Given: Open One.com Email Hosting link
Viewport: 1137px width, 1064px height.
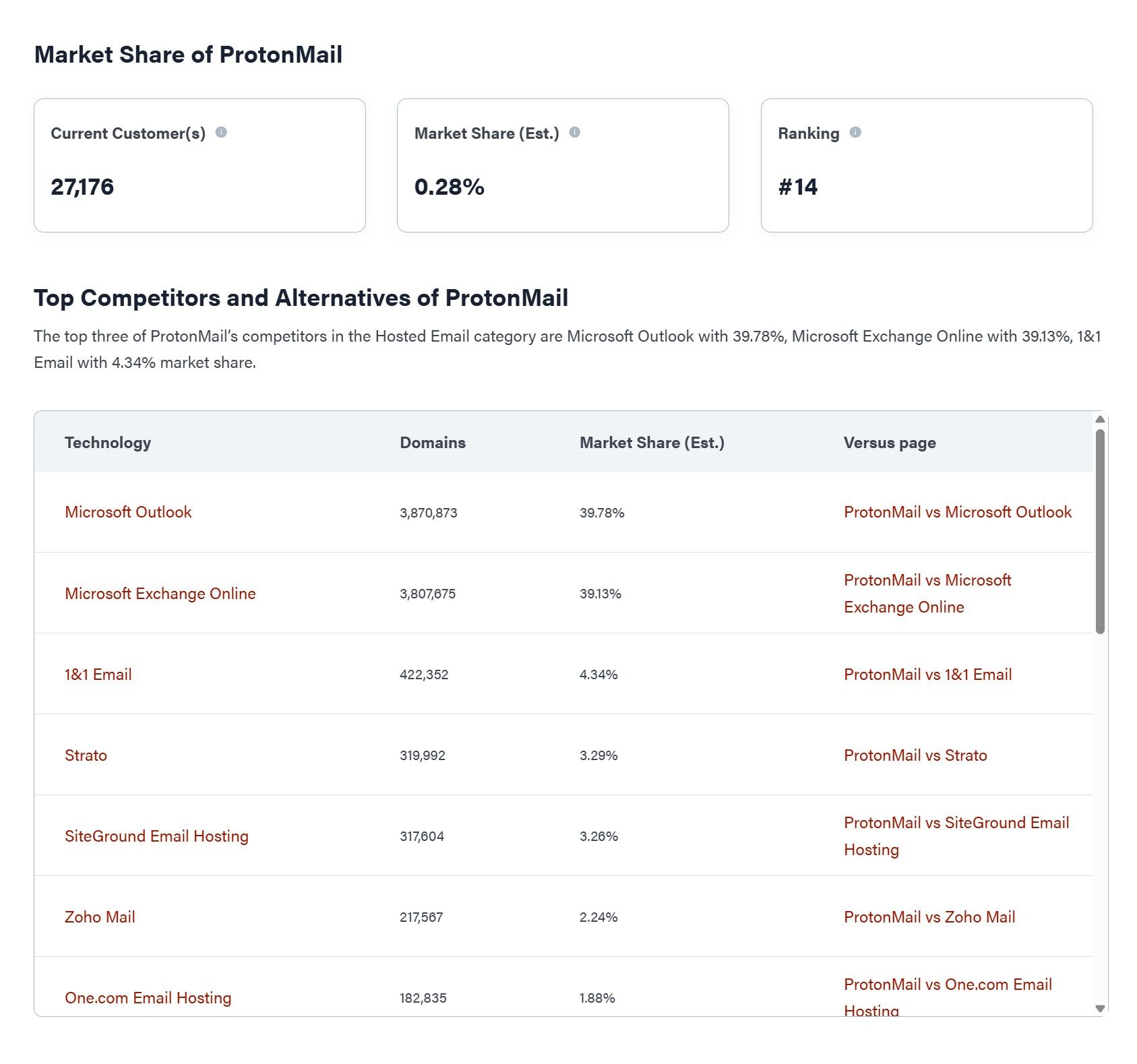Looking at the screenshot, I should pos(148,998).
